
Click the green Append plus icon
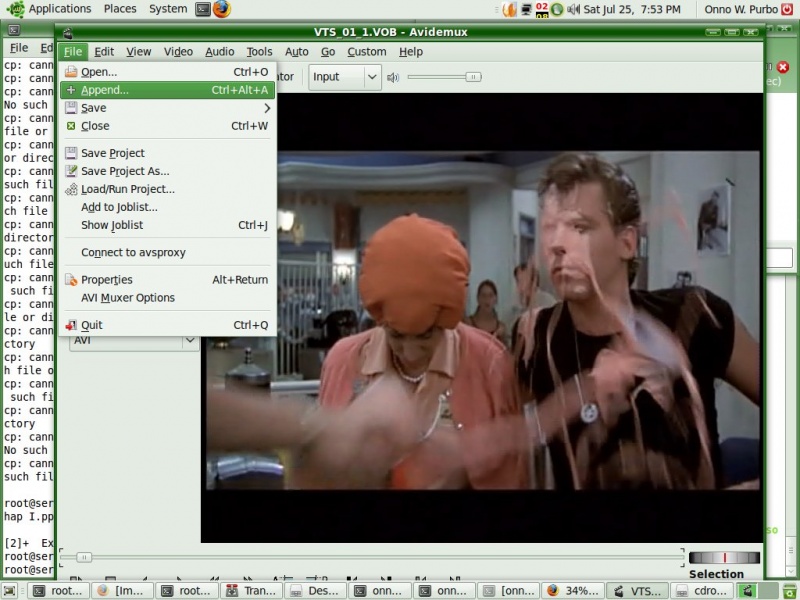tap(73, 89)
